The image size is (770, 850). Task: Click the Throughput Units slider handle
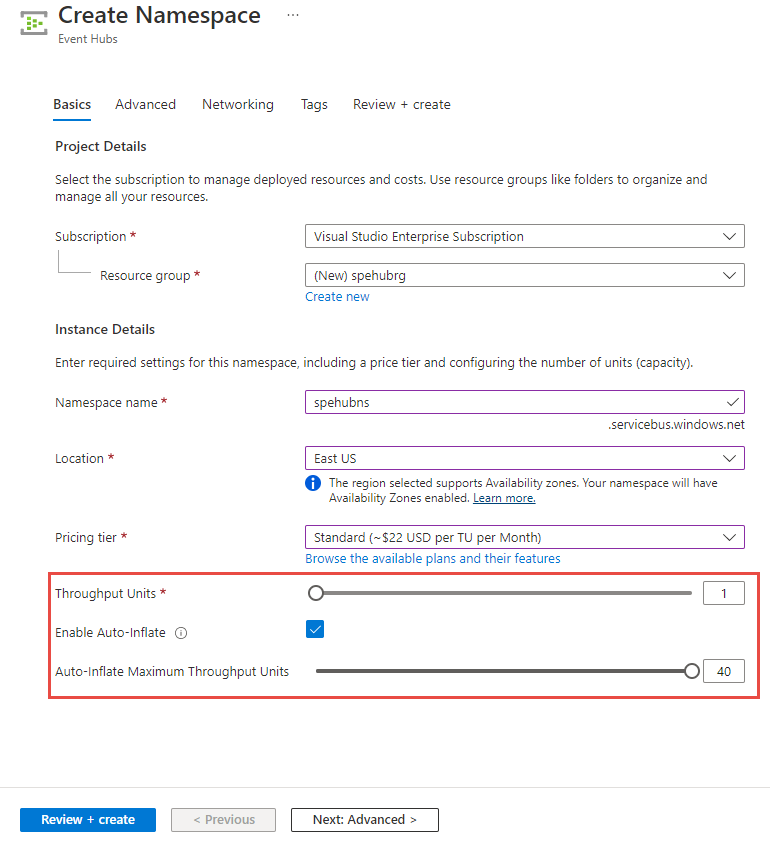click(x=316, y=592)
